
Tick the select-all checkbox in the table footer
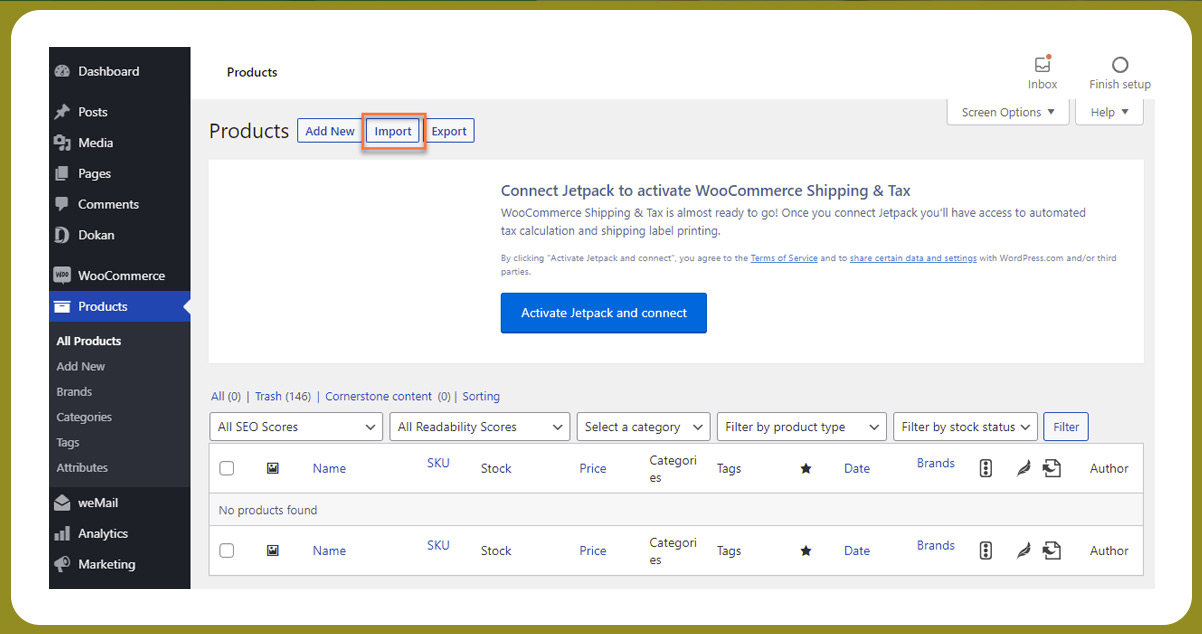coord(227,550)
